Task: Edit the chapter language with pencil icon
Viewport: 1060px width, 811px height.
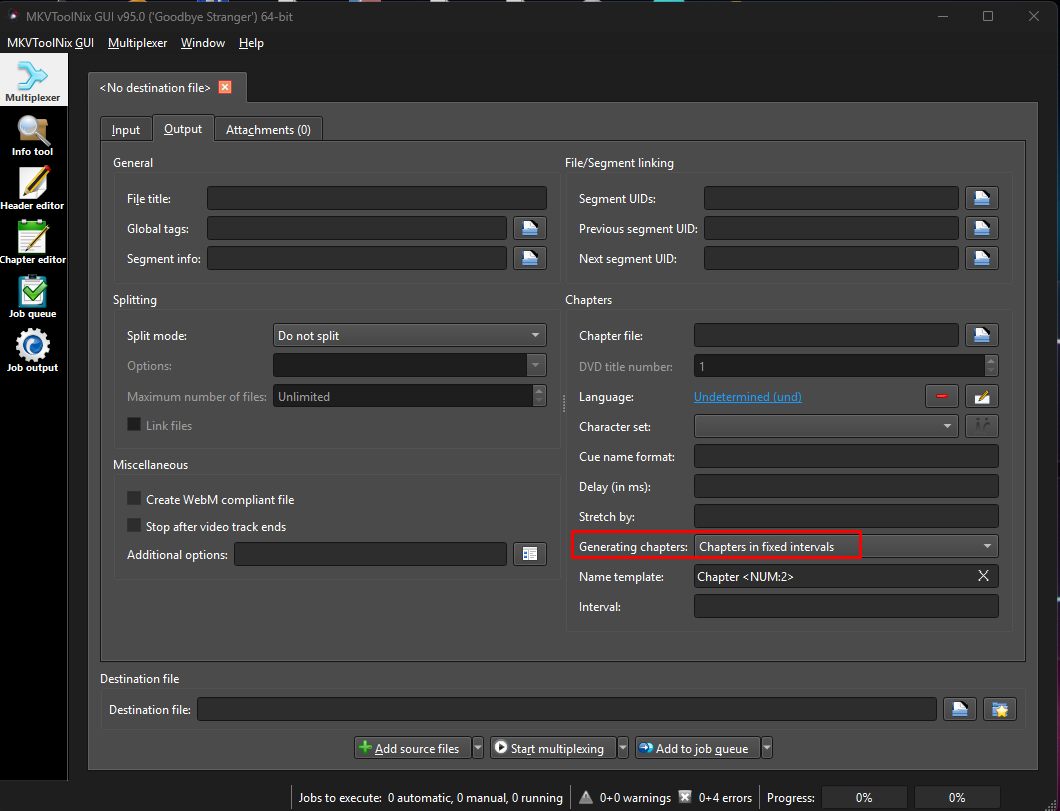Action: (982, 397)
